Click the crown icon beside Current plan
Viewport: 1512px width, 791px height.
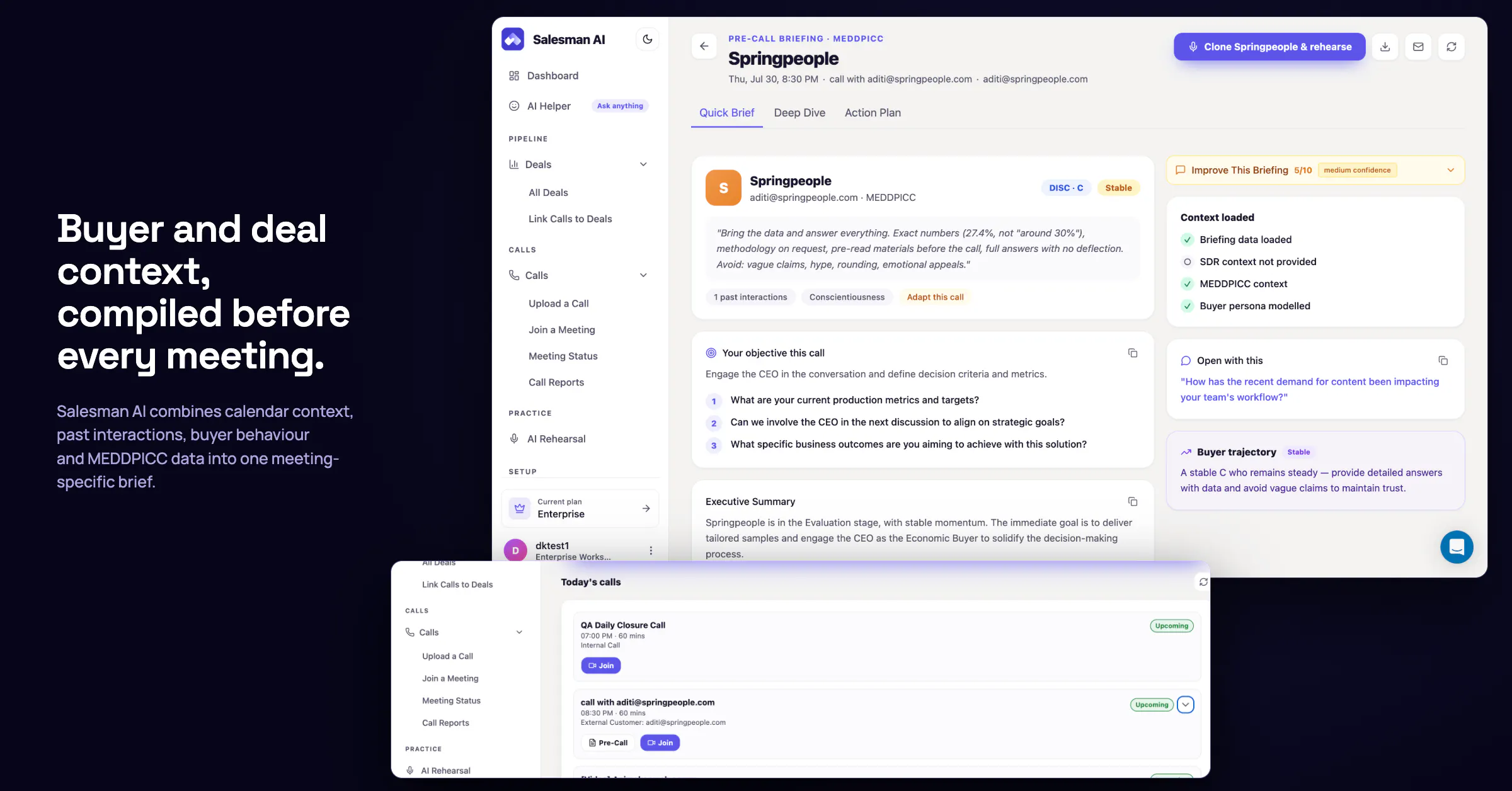pos(520,508)
